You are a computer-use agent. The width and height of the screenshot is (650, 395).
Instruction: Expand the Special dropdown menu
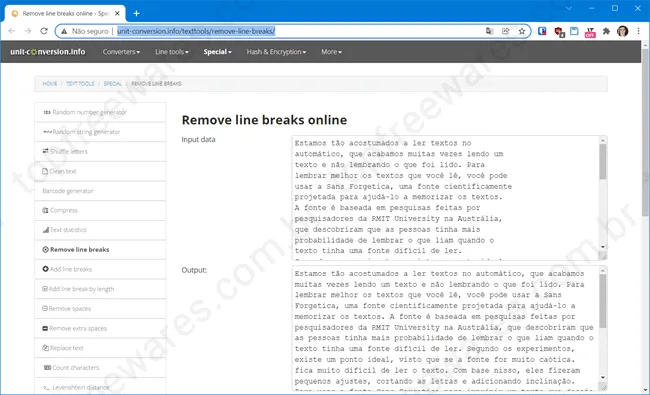pyautogui.click(x=217, y=52)
